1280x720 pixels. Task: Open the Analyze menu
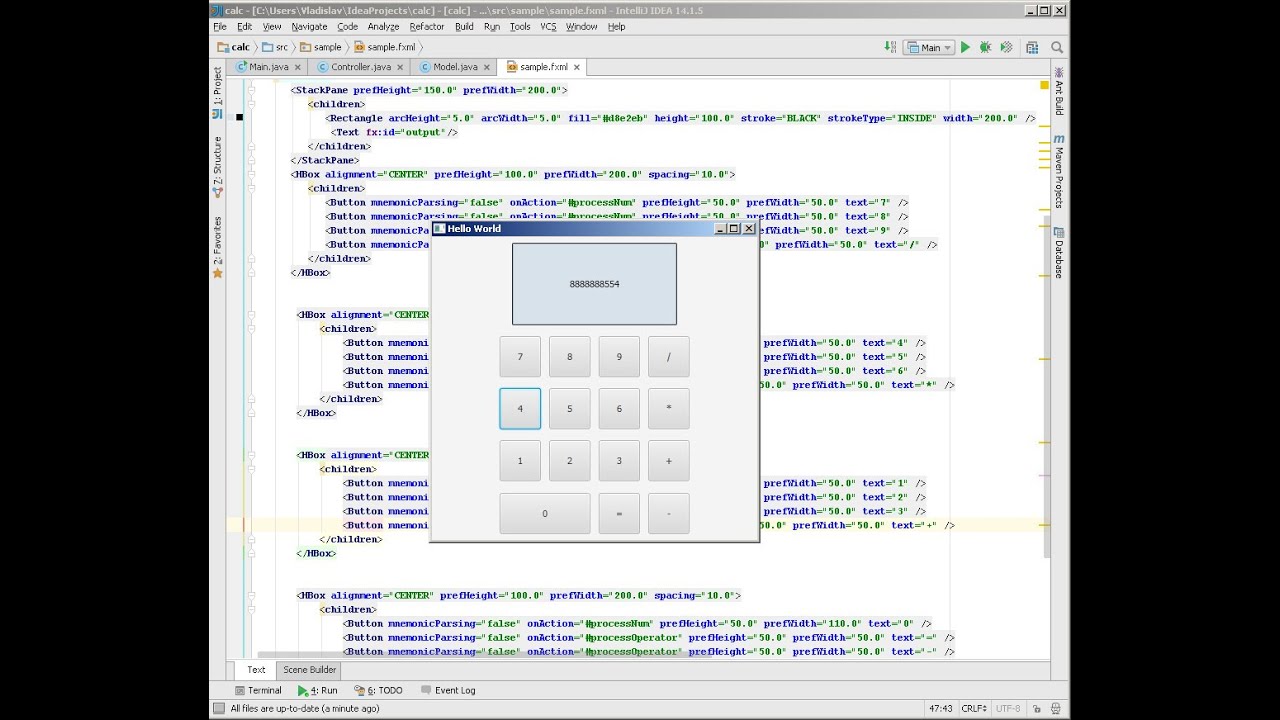click(x=383, y=27)
